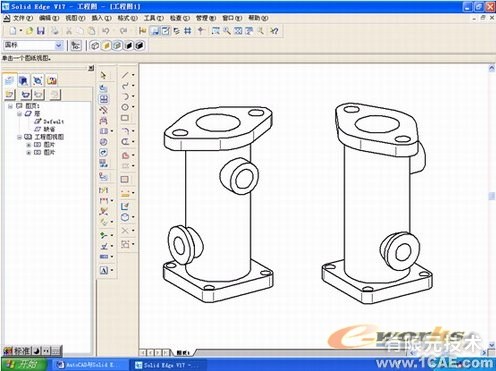Click the Fit view icon
Viewport: 496px width, 371px height.
click(x=238, y=31)
